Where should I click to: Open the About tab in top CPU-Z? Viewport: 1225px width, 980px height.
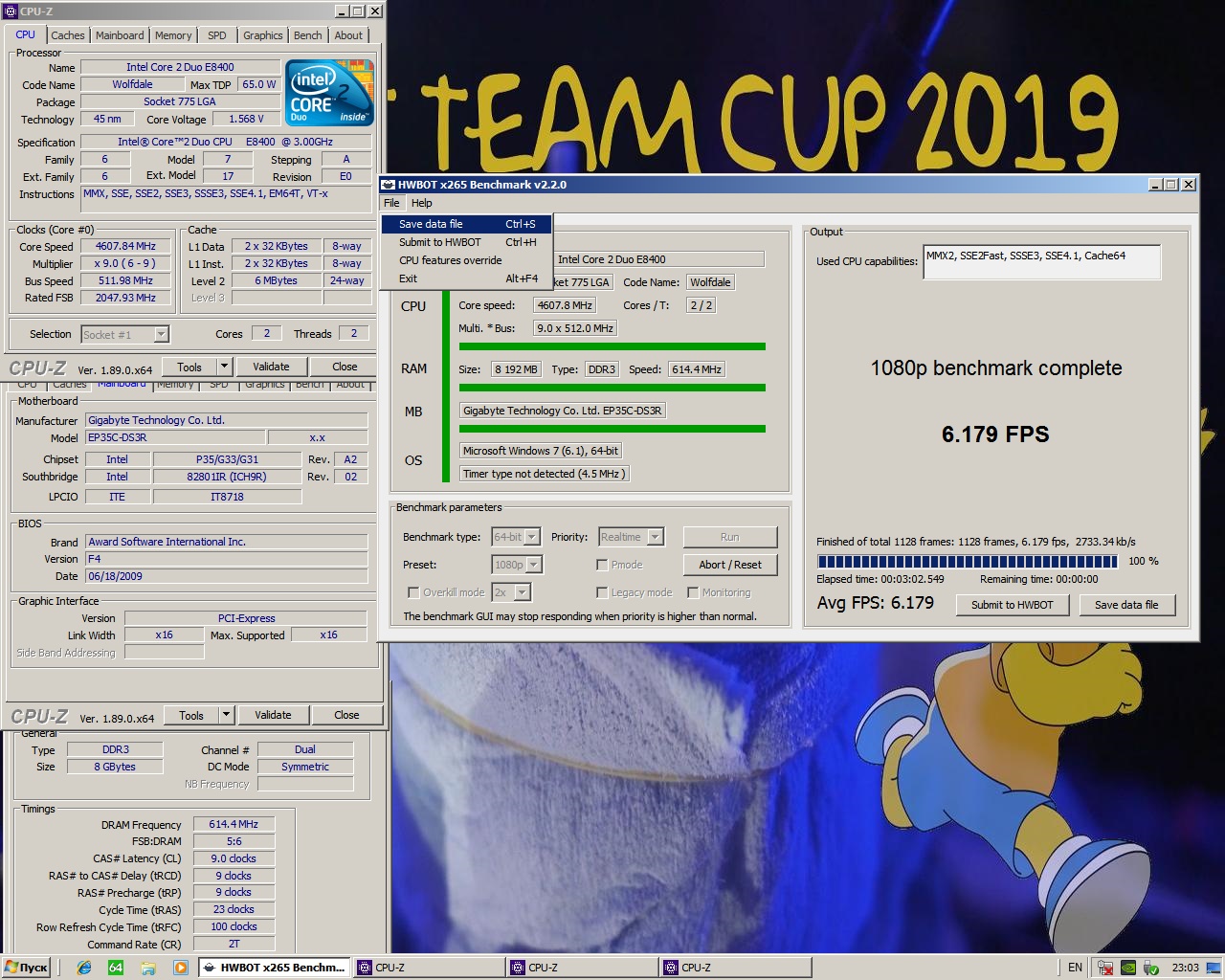[x=348, y=35]
